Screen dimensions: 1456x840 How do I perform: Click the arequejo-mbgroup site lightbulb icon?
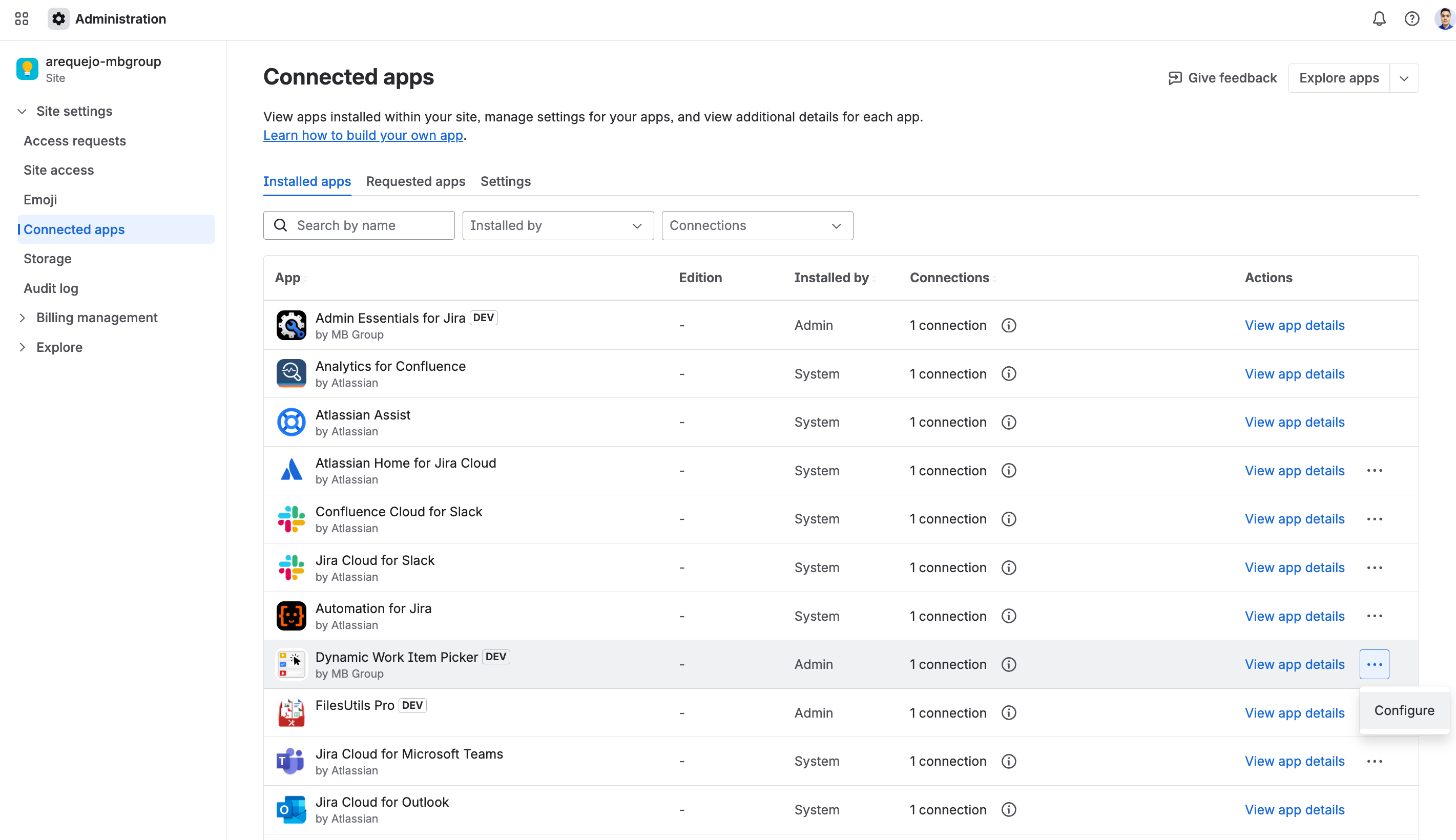pyautogui.click(x=27, y=69)
